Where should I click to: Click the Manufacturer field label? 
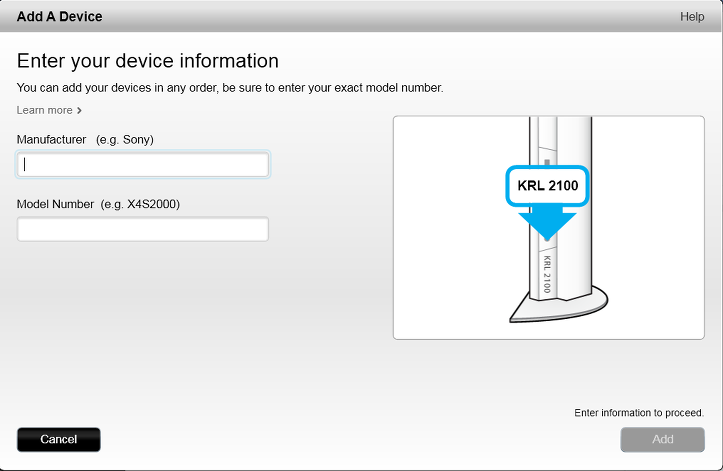click(x=52, y=139)
